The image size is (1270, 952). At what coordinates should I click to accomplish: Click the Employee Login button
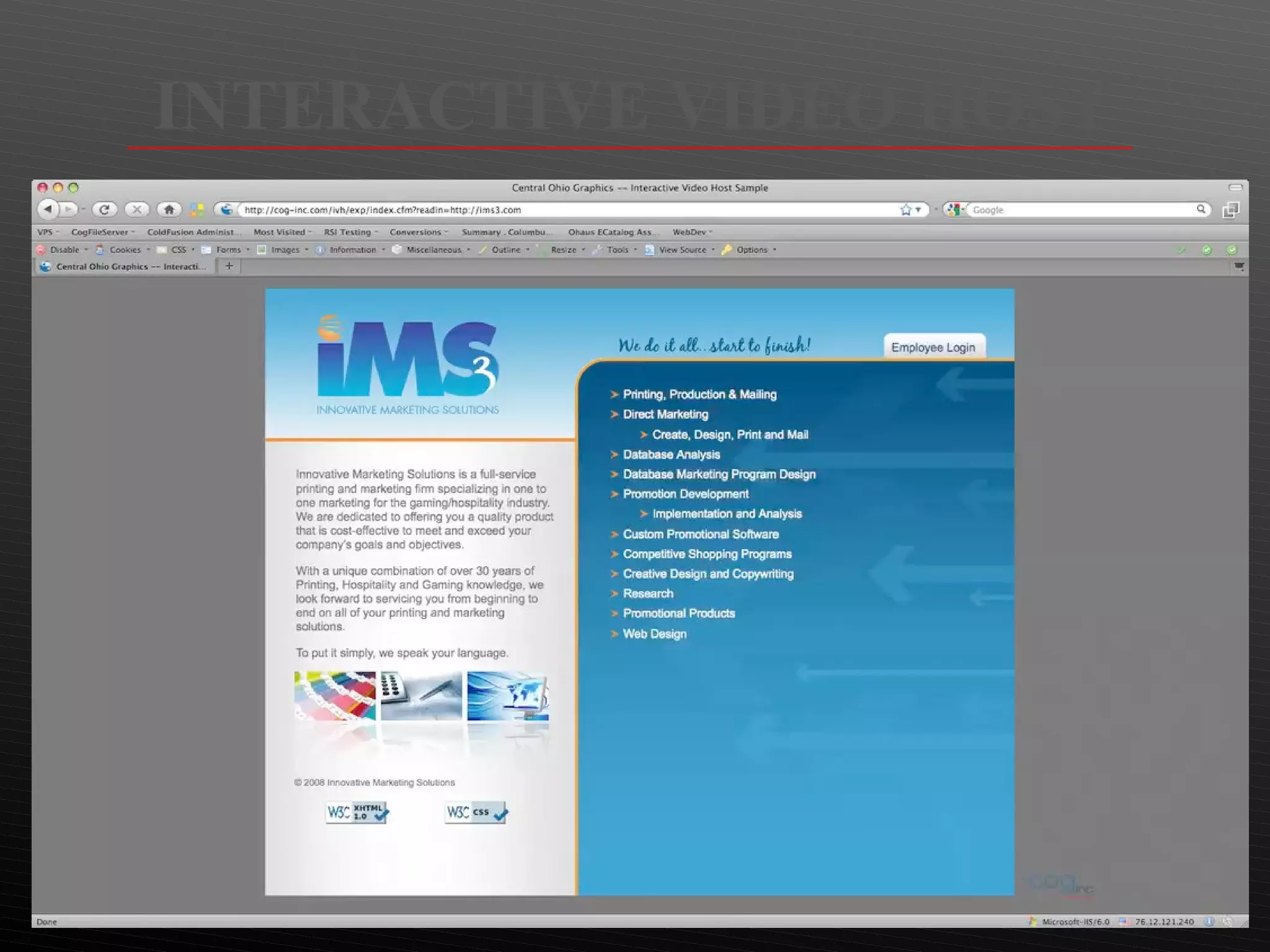click(x=933, y=347)
